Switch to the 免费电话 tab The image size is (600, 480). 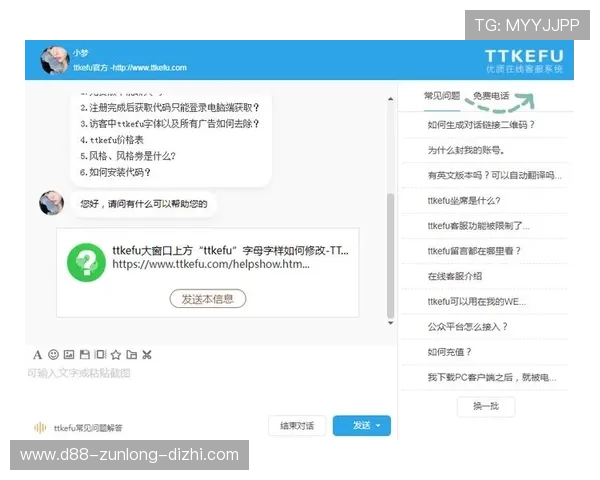click(491, 96)
